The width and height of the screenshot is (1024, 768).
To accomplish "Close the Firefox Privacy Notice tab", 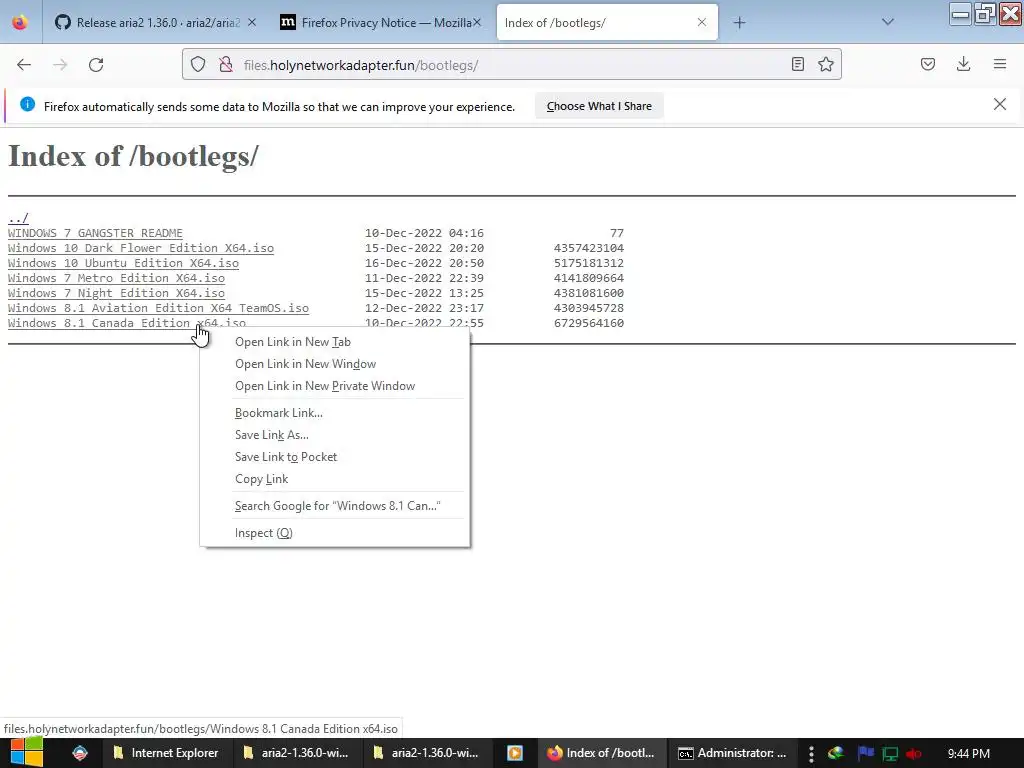I will click(x=477, y=22).
